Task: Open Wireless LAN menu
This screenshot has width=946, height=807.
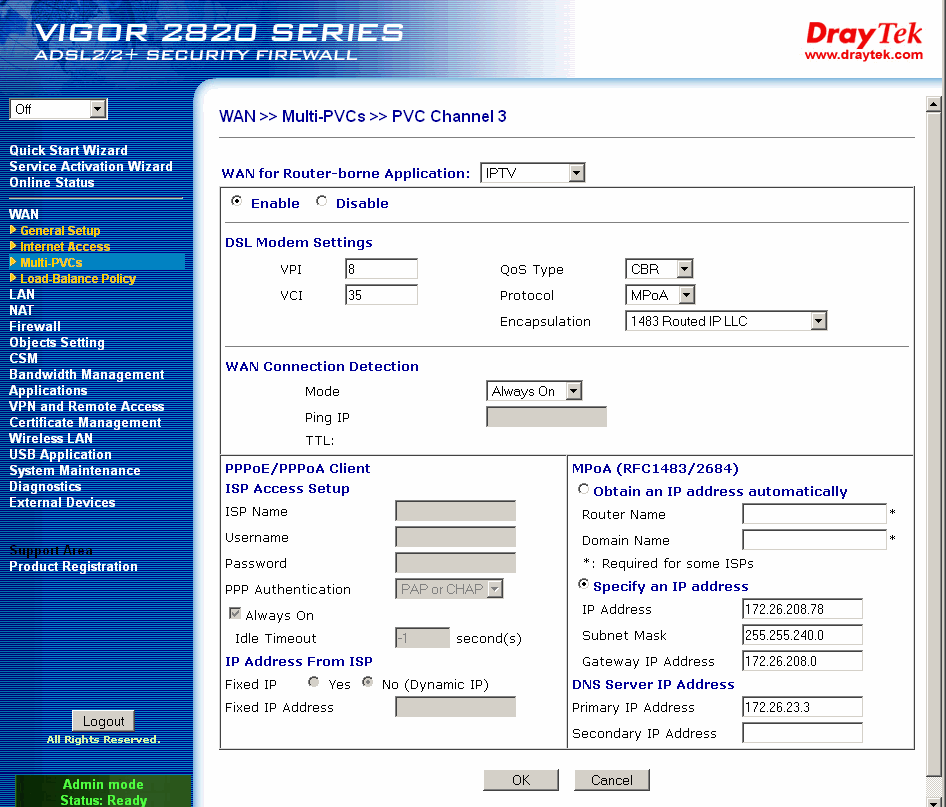Action: point(51,438)
